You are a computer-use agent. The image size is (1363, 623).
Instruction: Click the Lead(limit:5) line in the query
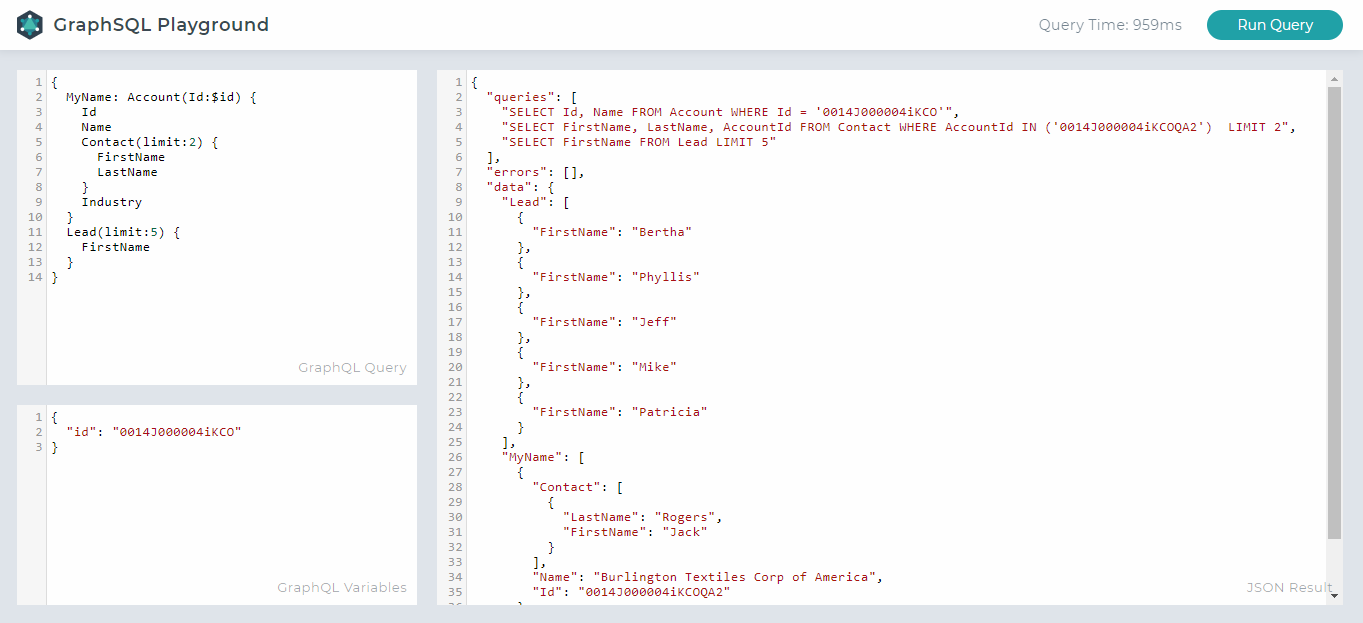120,231
